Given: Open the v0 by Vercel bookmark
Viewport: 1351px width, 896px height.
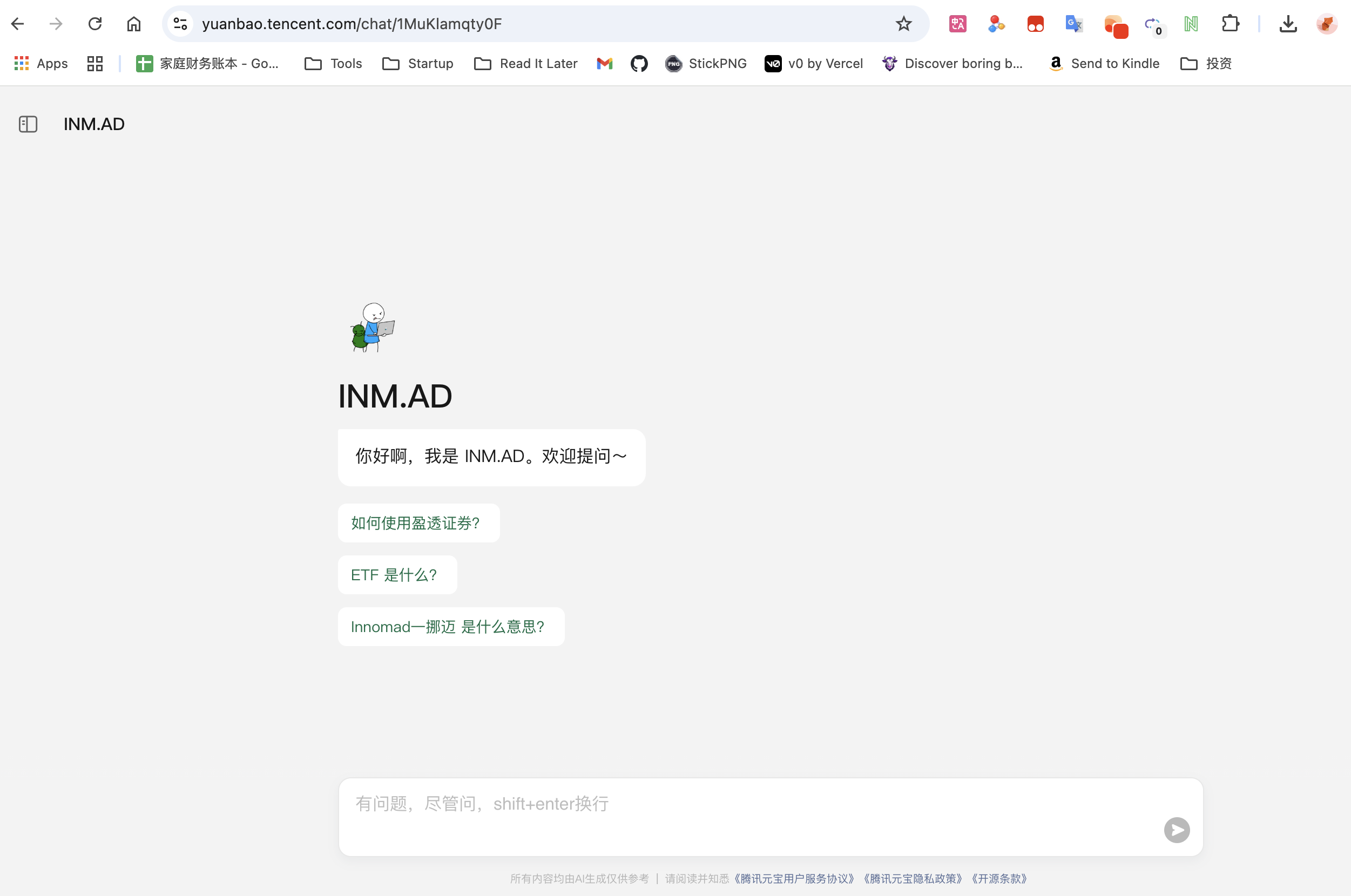Looking at the screenshot, I should (x=814, y=64).
